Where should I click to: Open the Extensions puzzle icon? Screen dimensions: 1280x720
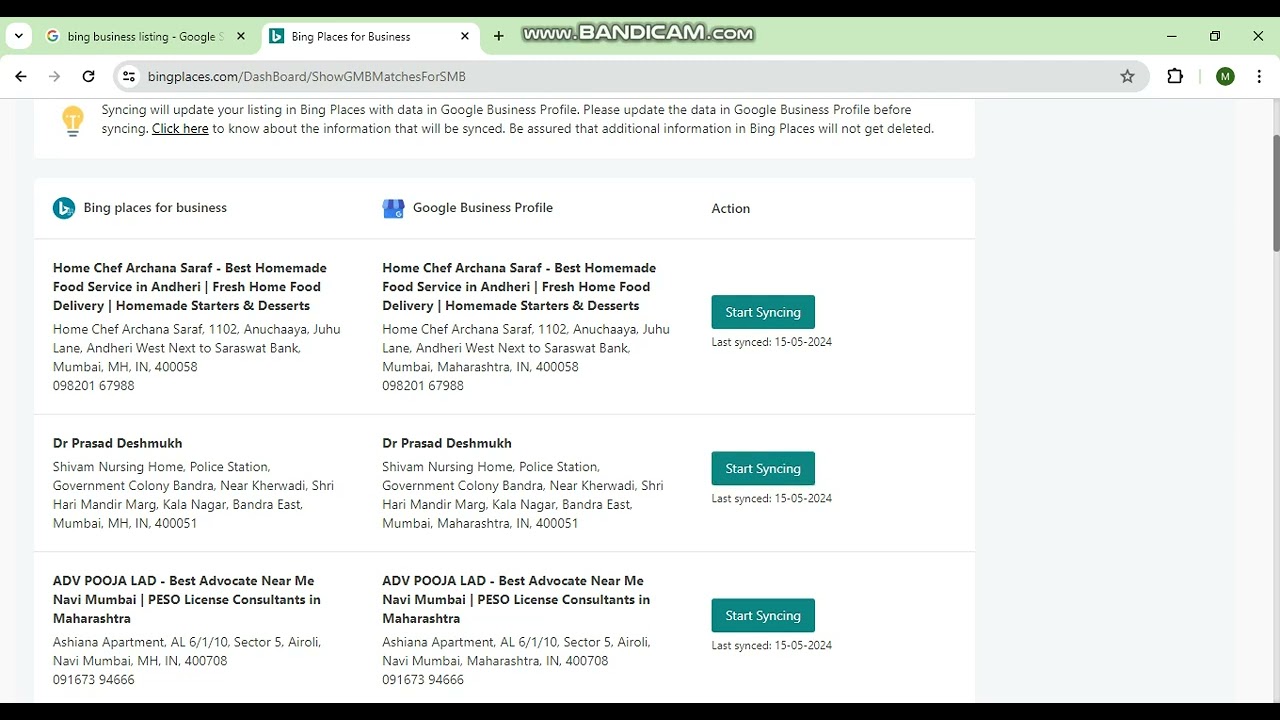1175,76
